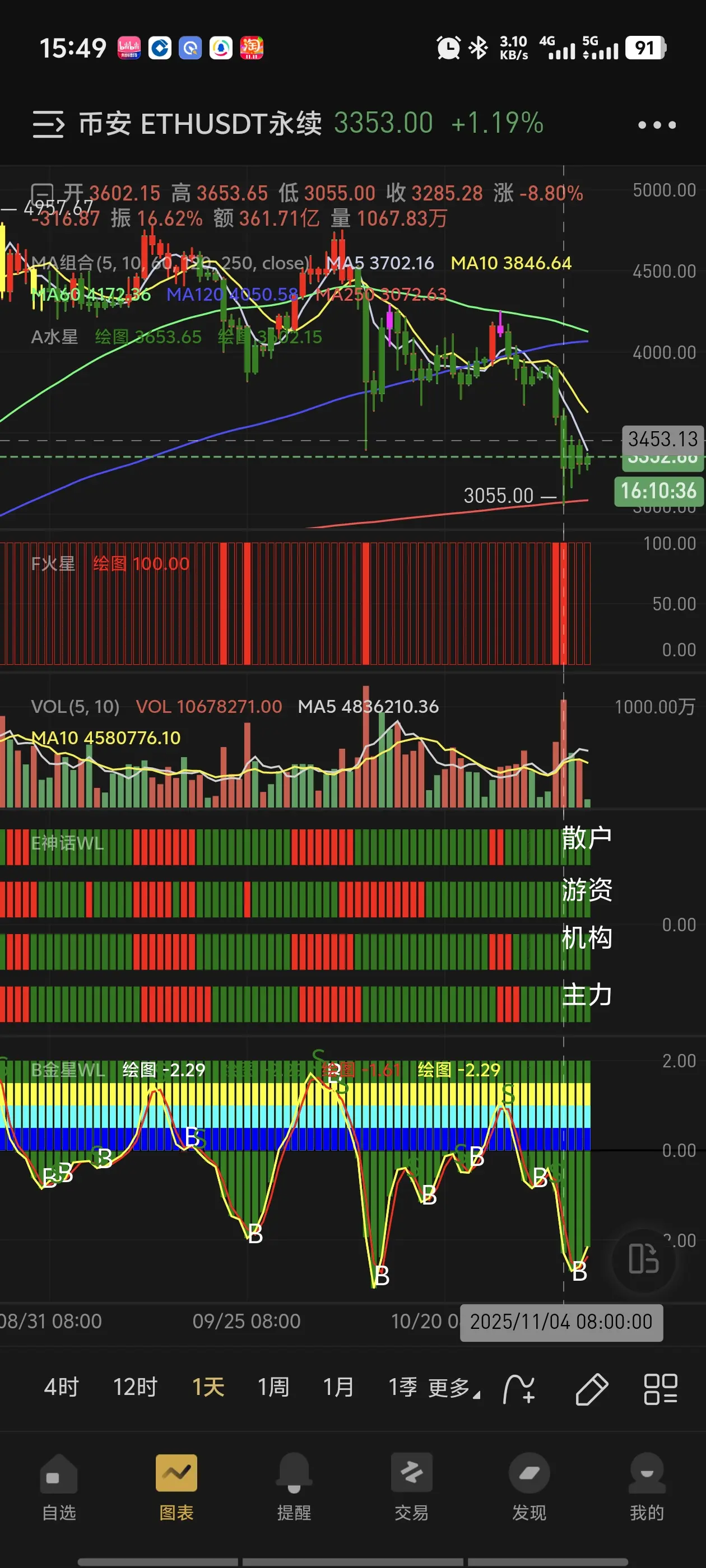Tap the current price 3353.00 in header
The height and width of the screenshot is (1568, 706).
click(384, 124)
